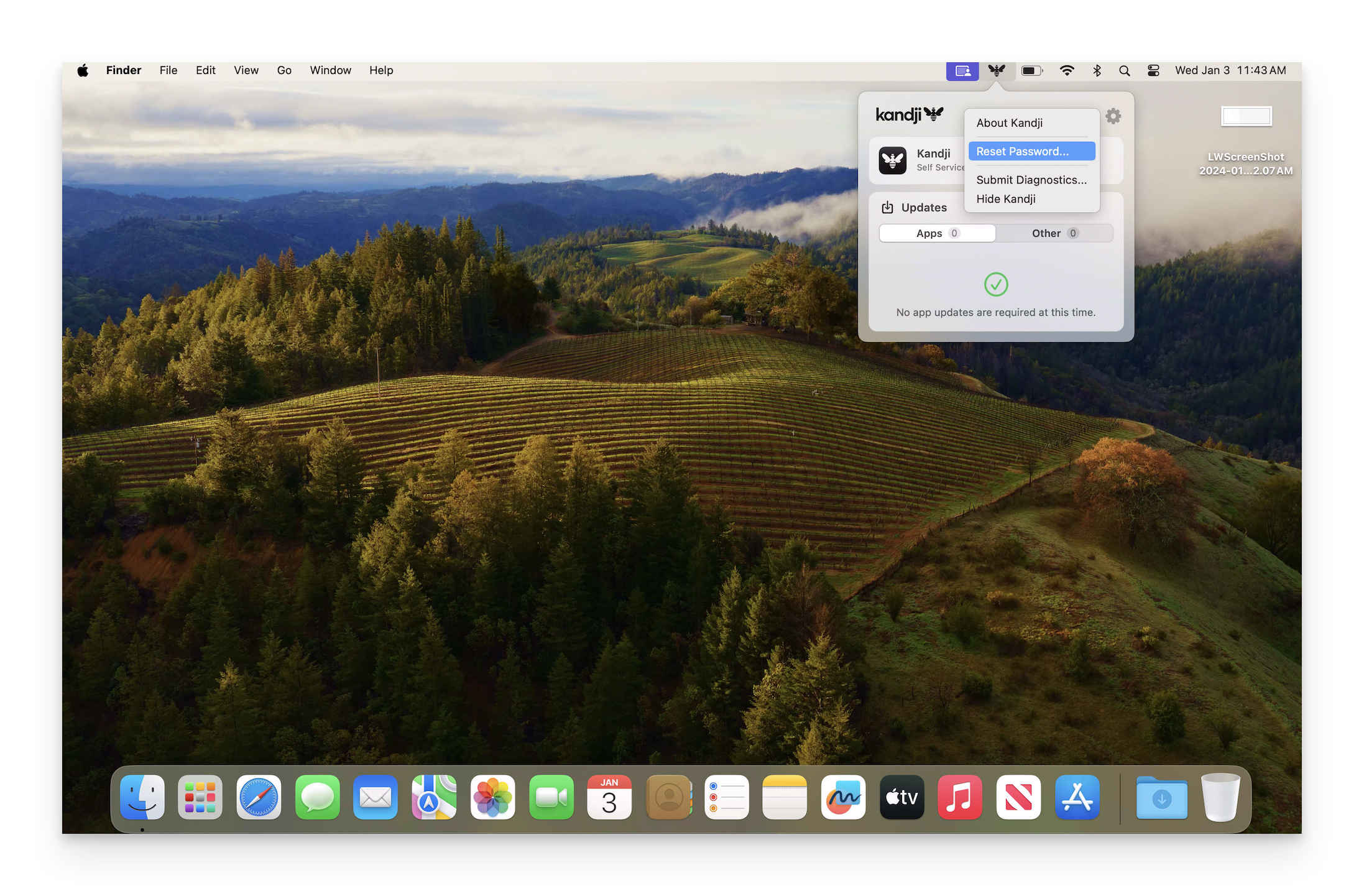Select Submit Diagnostics… option
1364x896 pixels.
1031,180
